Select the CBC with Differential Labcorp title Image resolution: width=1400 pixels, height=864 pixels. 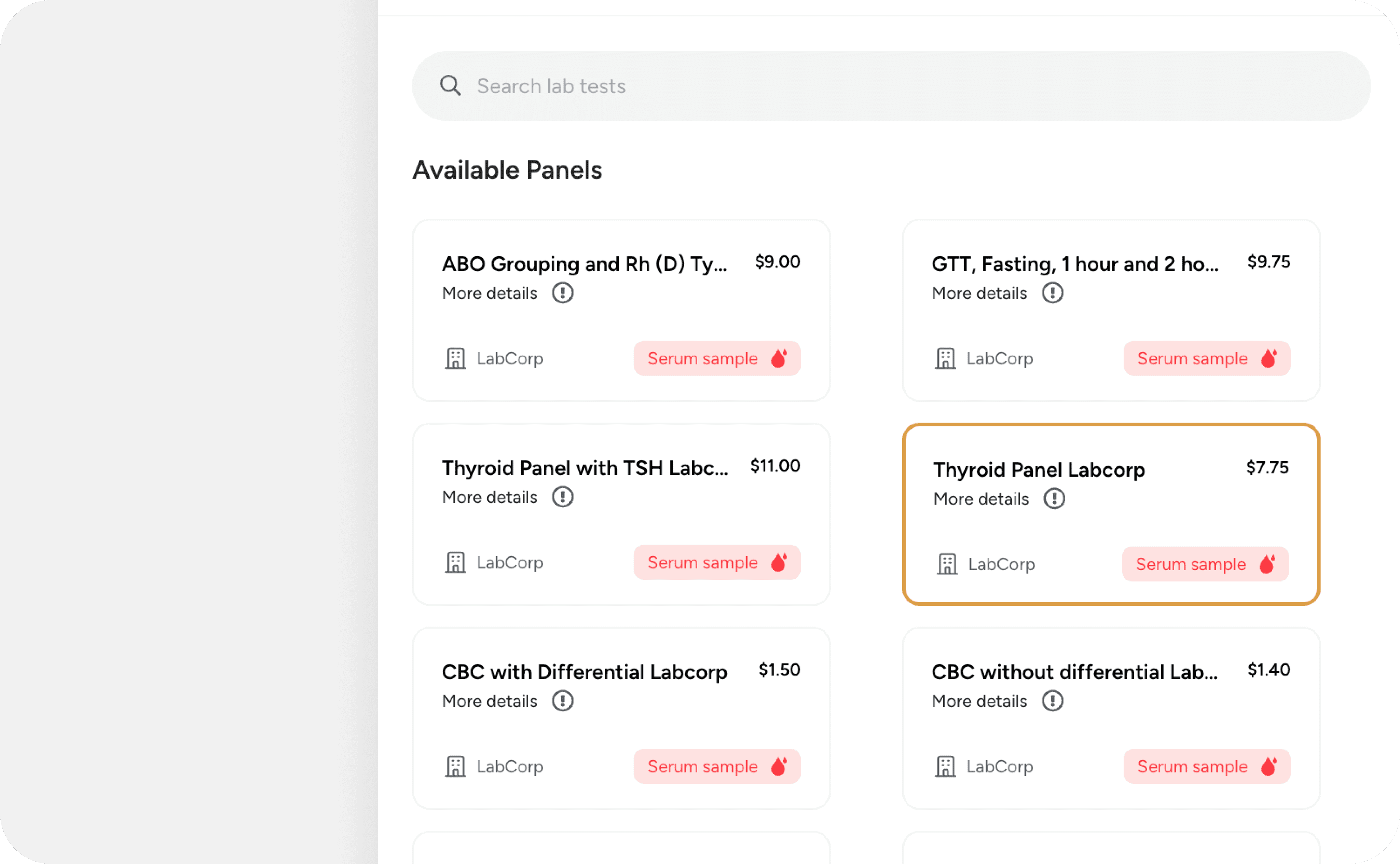(x=584, y=672)
